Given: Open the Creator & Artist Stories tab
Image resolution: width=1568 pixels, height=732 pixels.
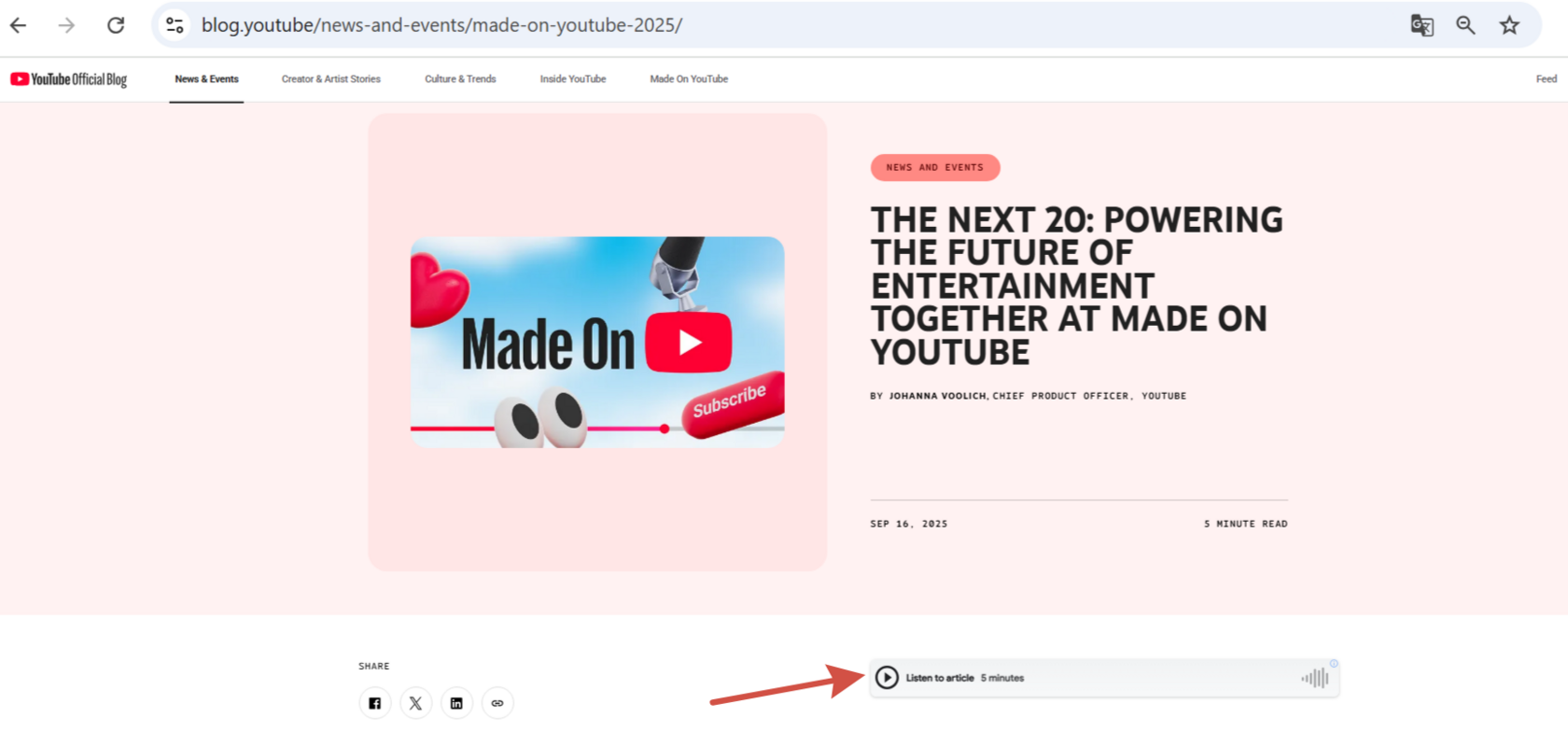Looking at the screenshot, I should [331, 79].
